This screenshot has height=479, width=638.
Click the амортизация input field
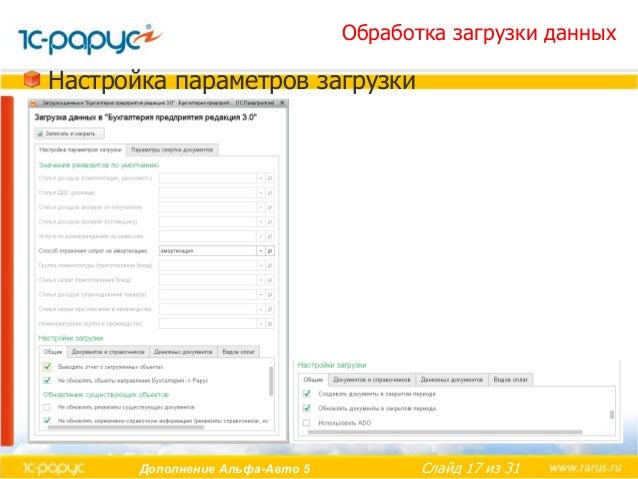pos(208,251)
